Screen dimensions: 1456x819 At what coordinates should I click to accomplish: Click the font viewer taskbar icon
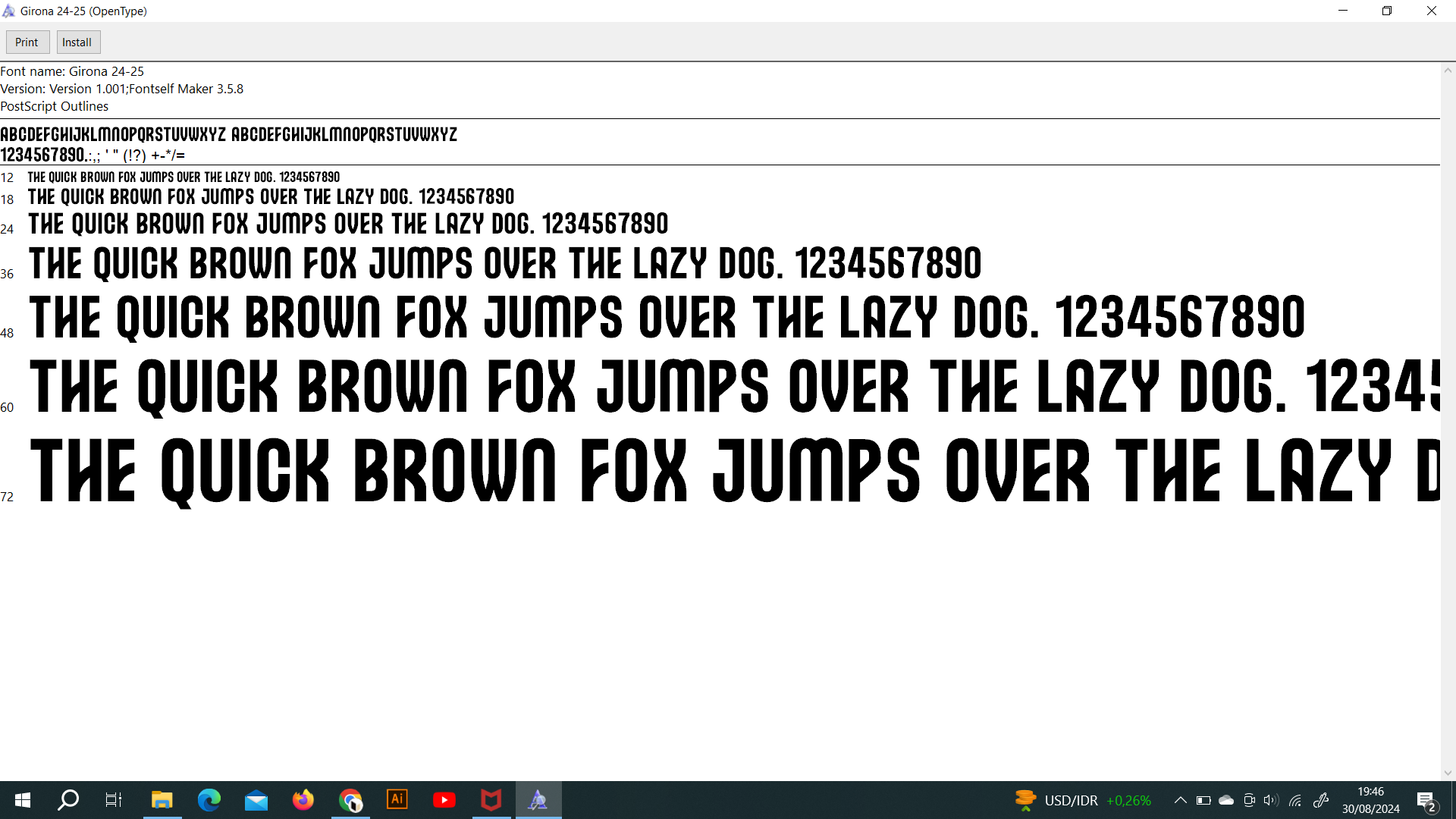point(538,799)
